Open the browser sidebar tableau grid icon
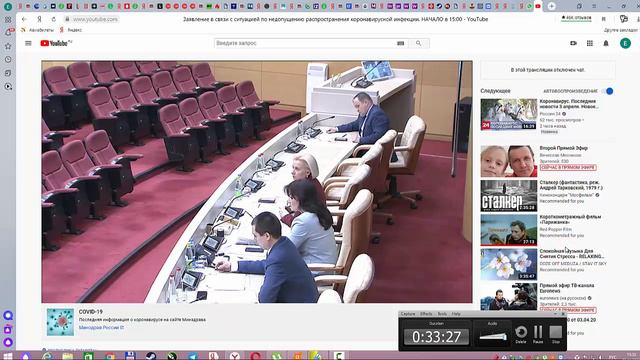Screen dimensions: 640x360 (8, 19)
